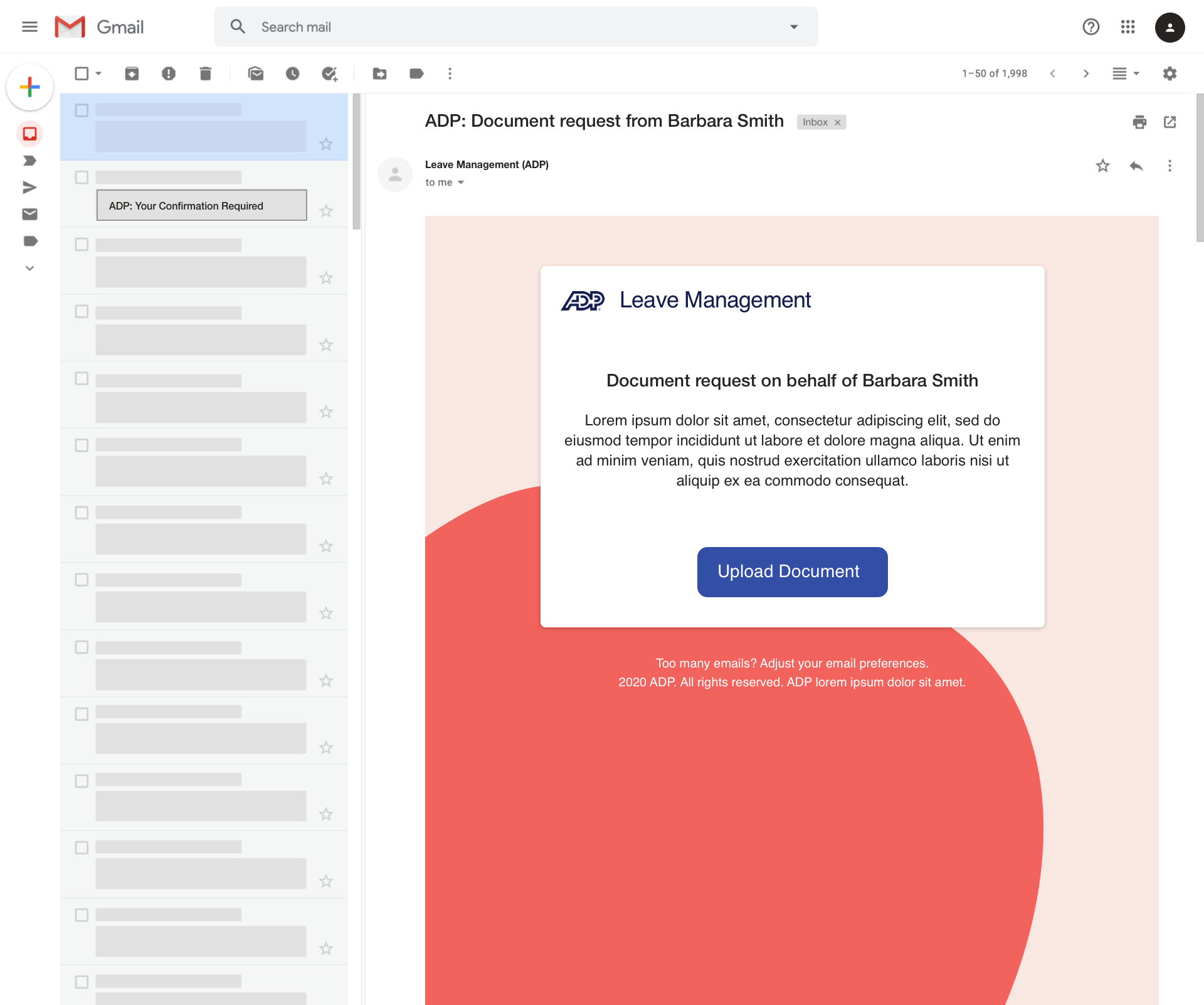Image resolution: width=1204 pixels, height=1005 pixels.
Task: Open the Sent sidebar icon
Action: click(x=29, y=187)
